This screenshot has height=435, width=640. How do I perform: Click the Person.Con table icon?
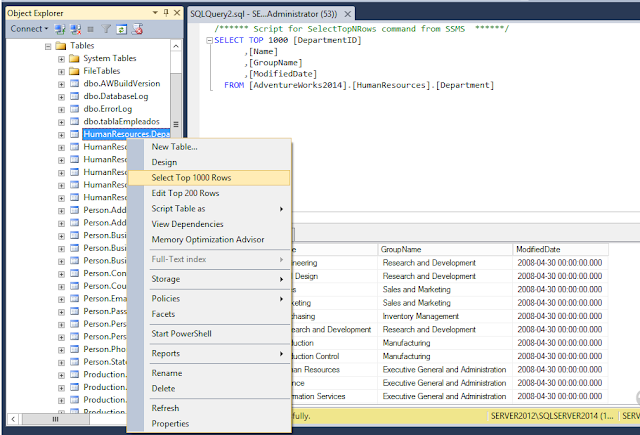click(x=74, y=273)
